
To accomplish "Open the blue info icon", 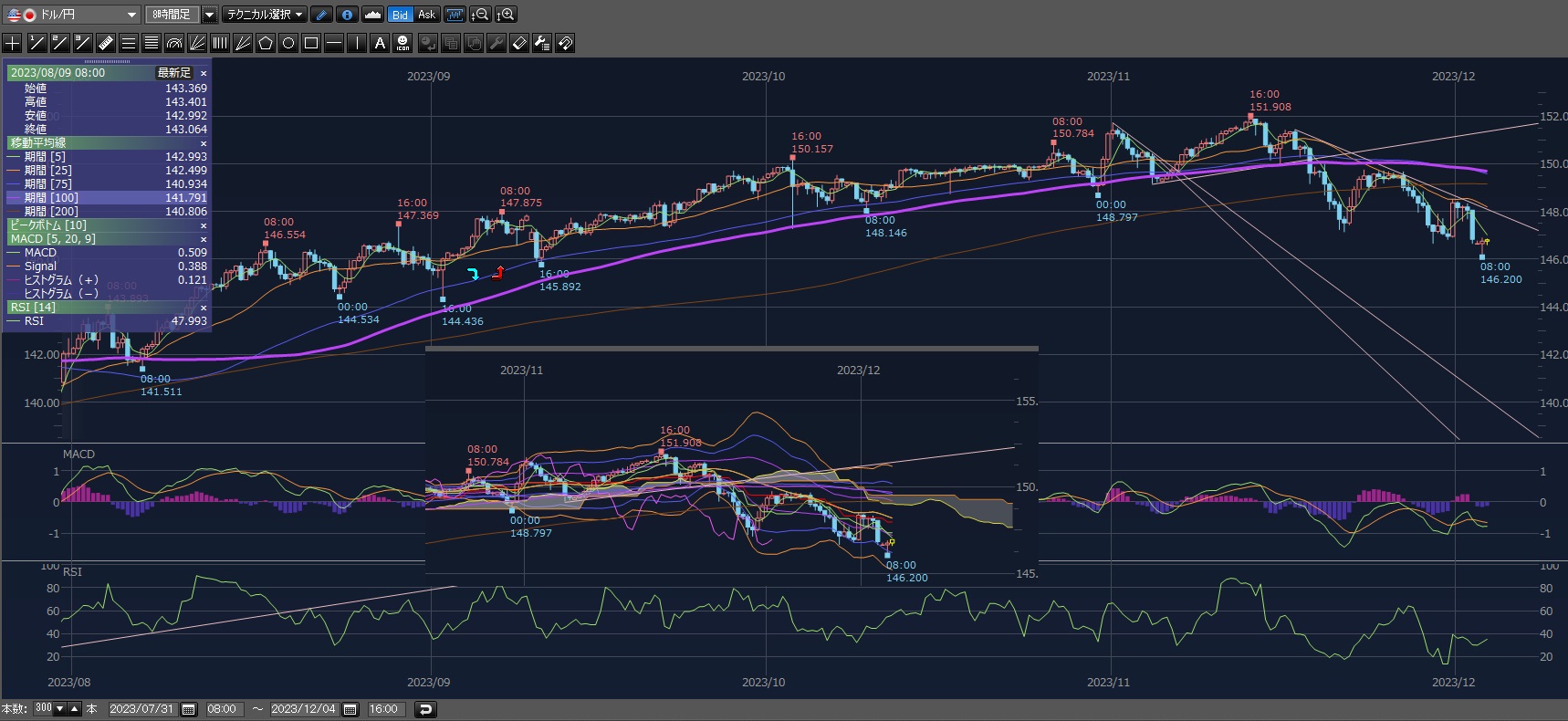I will coord(347,15).
